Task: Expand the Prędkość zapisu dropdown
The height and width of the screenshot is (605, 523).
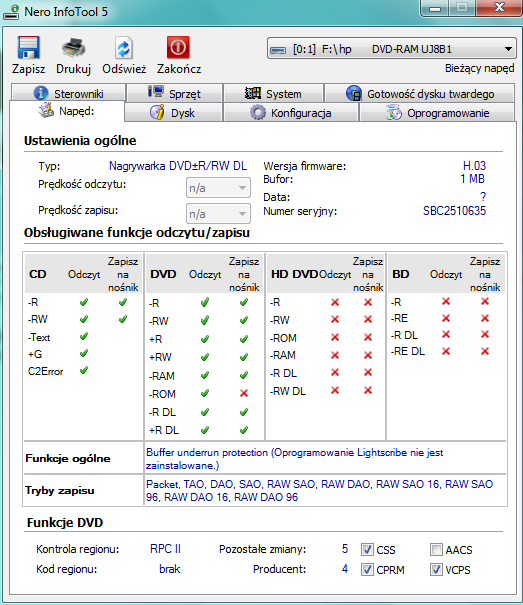Action: [218, 214]
